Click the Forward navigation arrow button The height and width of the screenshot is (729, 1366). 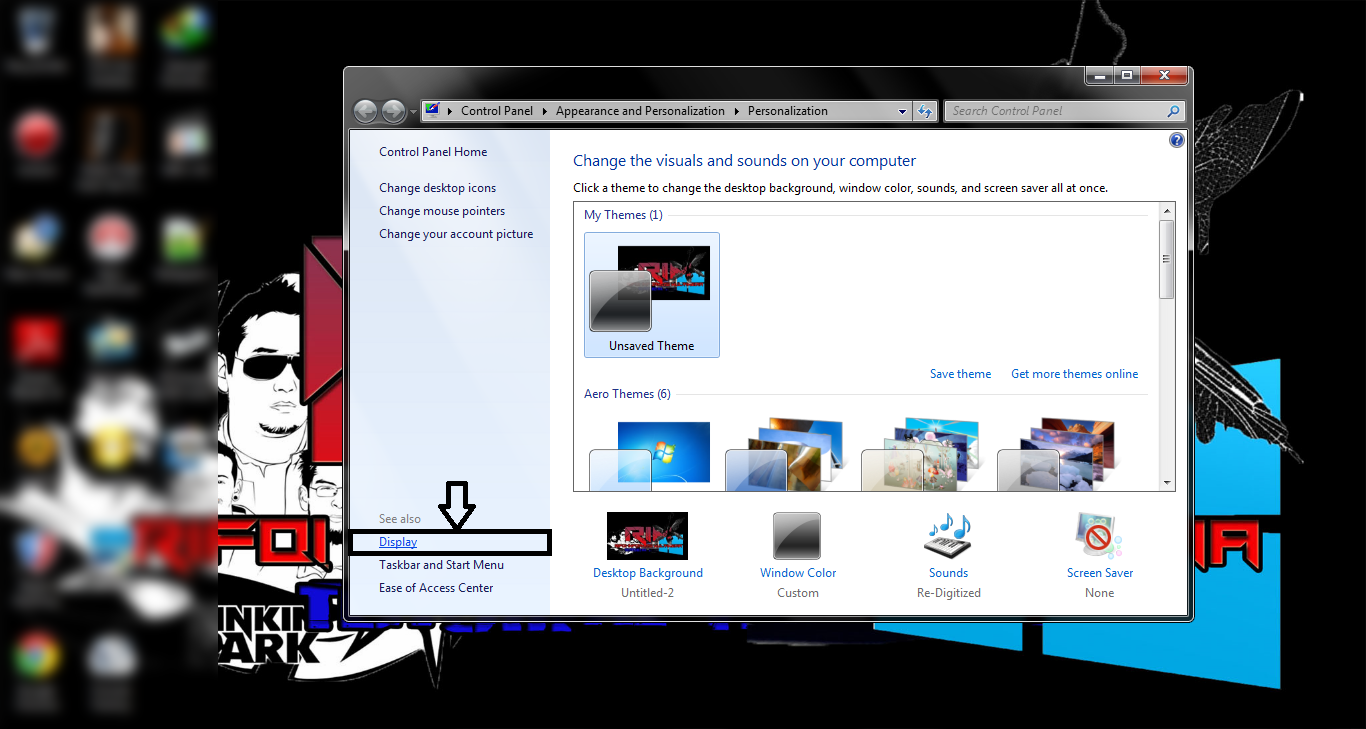394,111
